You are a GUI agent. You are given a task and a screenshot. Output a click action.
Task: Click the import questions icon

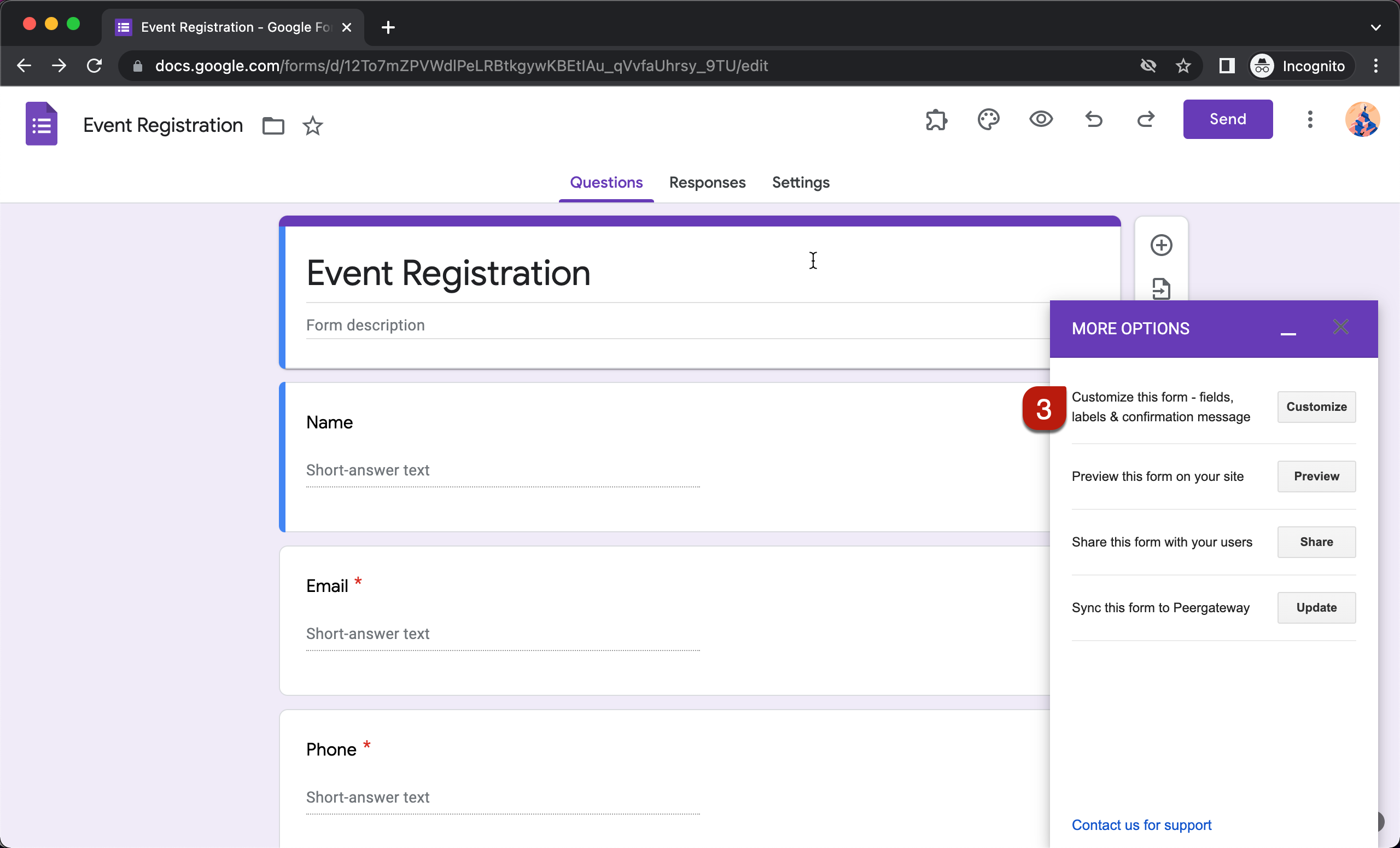(1160, 291)
